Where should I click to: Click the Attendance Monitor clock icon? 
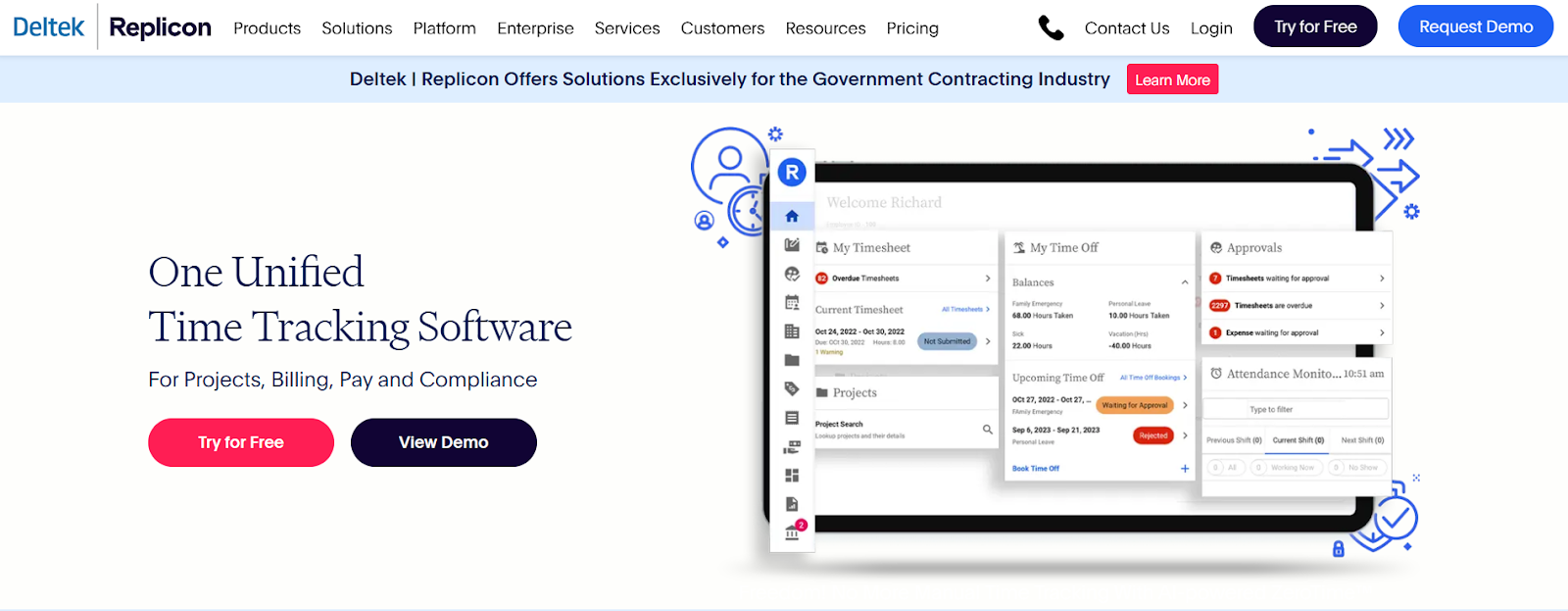(x=1216, y=374)
